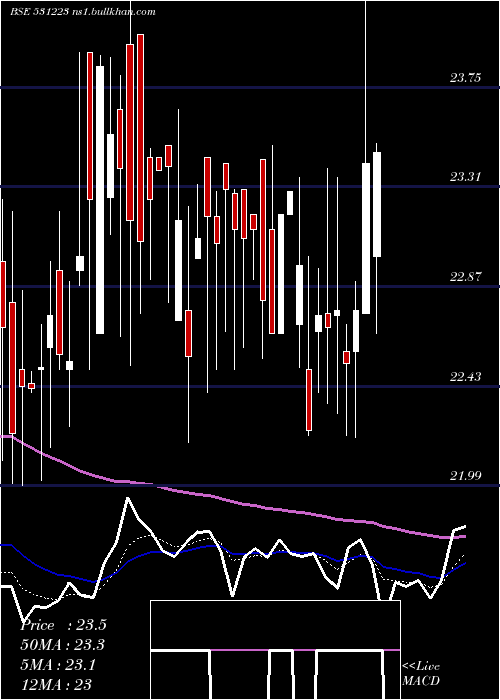Screen dimensions: 500x700
Task: Click the 23.75 price level label
Action: [465, 78]
